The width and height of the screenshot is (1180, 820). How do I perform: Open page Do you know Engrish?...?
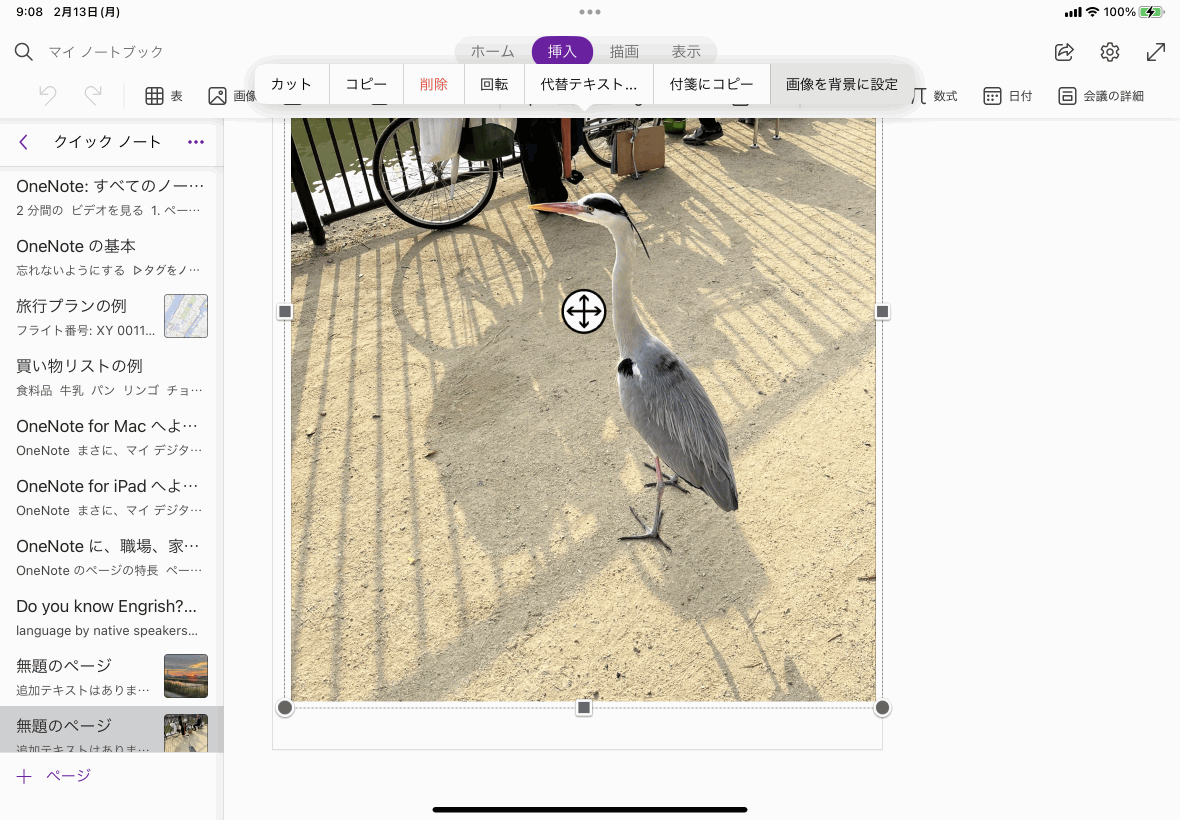click(x=111, y=618)
